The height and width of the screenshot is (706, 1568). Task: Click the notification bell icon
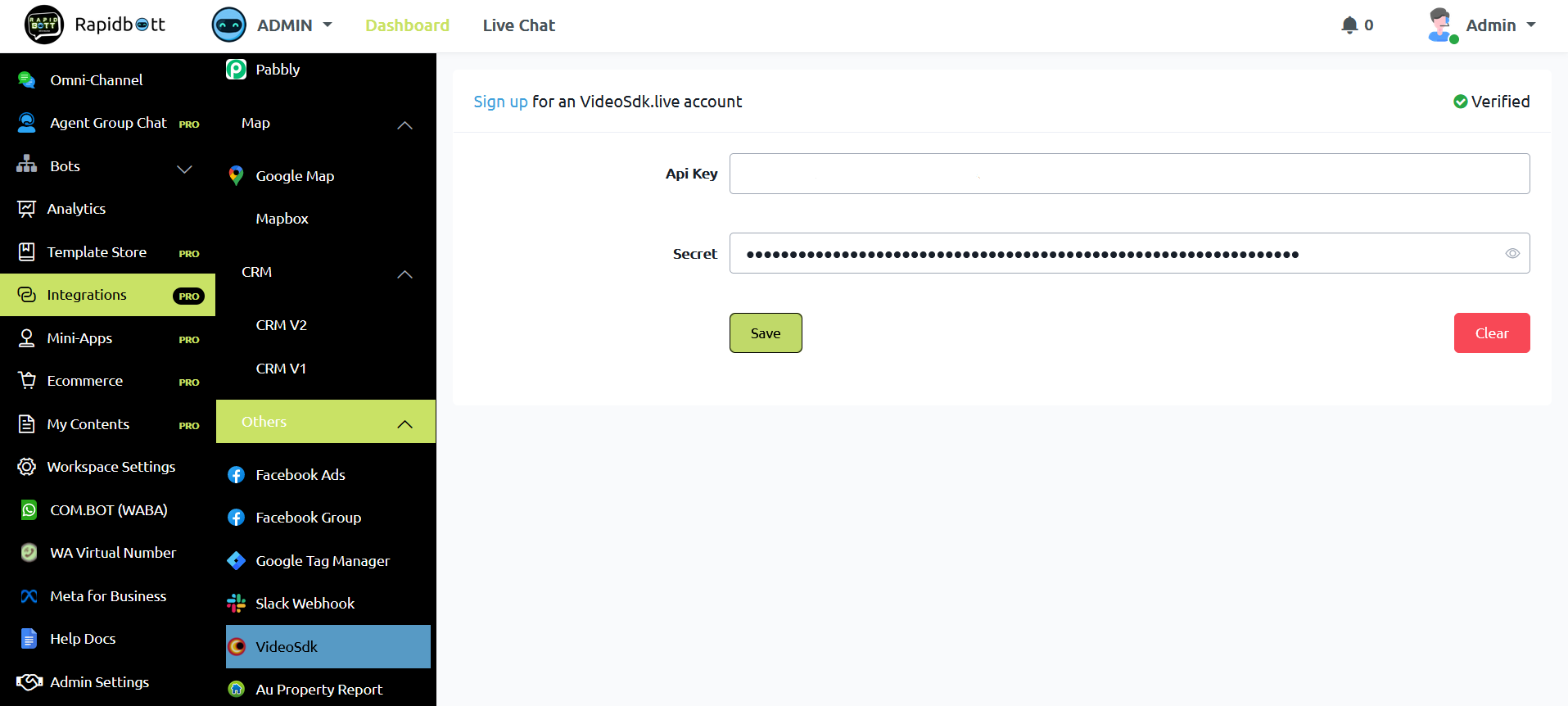coord(1349,25)
